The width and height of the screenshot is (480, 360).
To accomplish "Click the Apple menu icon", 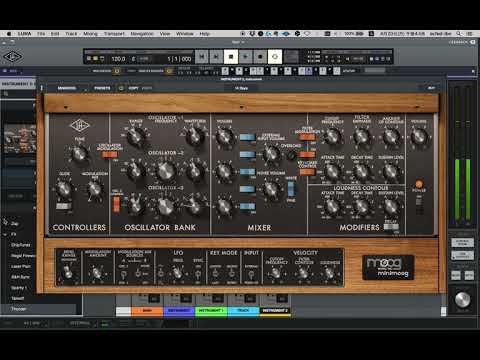I will pyautogui.click(x=9, y=34).
